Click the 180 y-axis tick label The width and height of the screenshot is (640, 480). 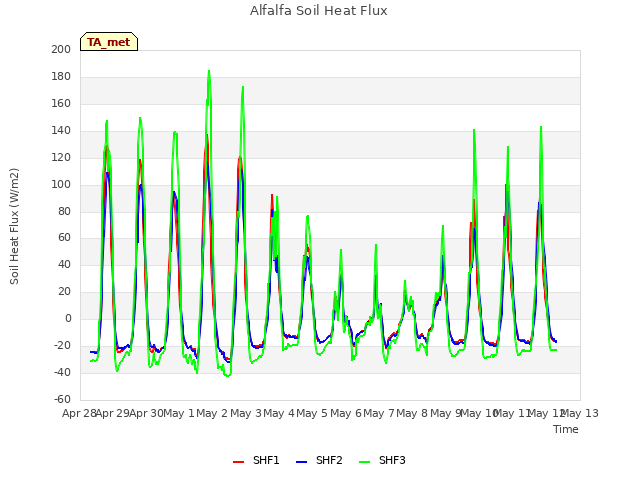coord(61,77)
